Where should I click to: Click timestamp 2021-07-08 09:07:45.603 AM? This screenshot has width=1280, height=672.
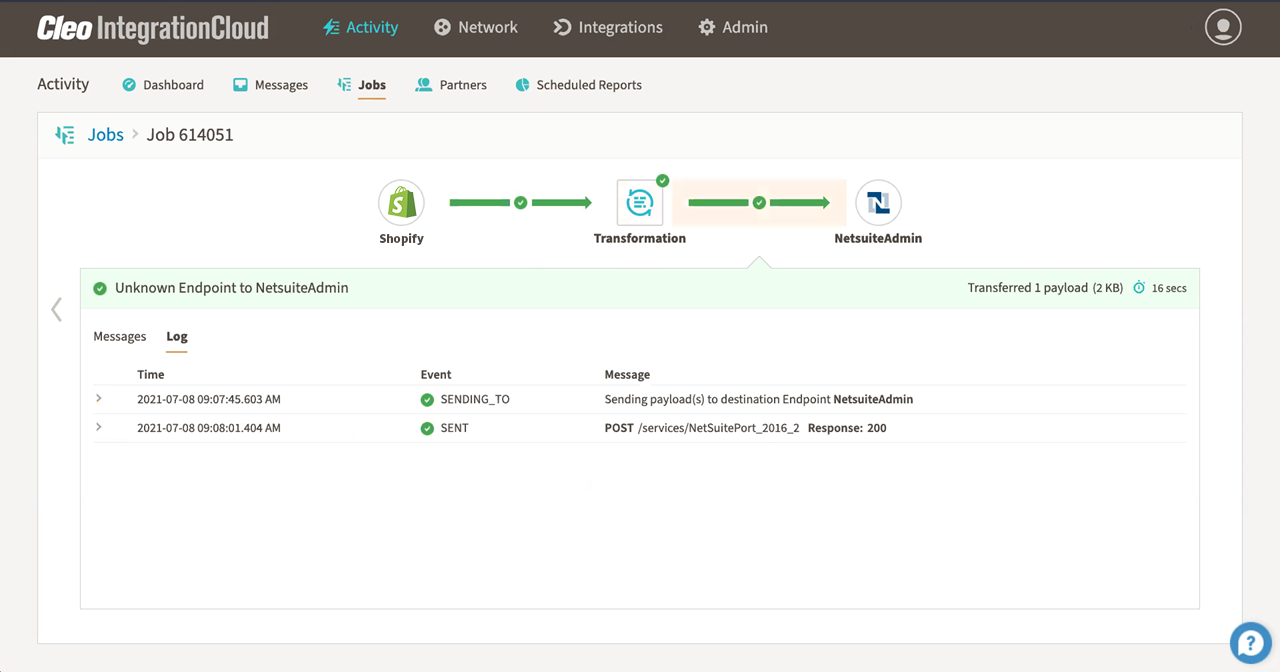[x=209, y=399]
